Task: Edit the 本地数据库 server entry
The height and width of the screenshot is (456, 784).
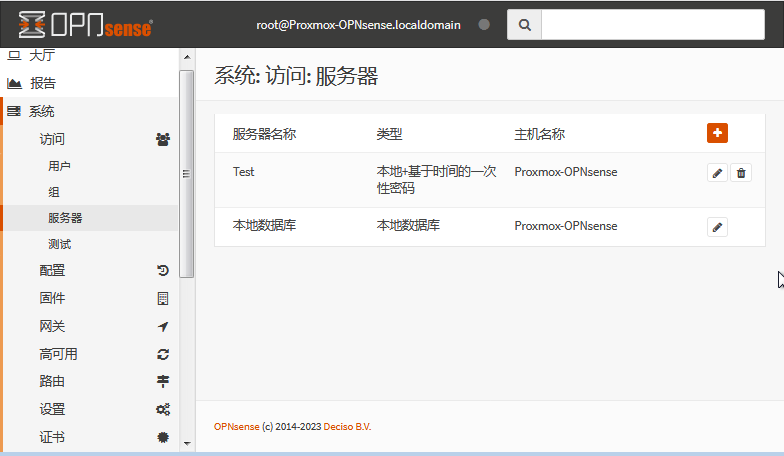Action: pyautogui.click(x=717, y=227)
